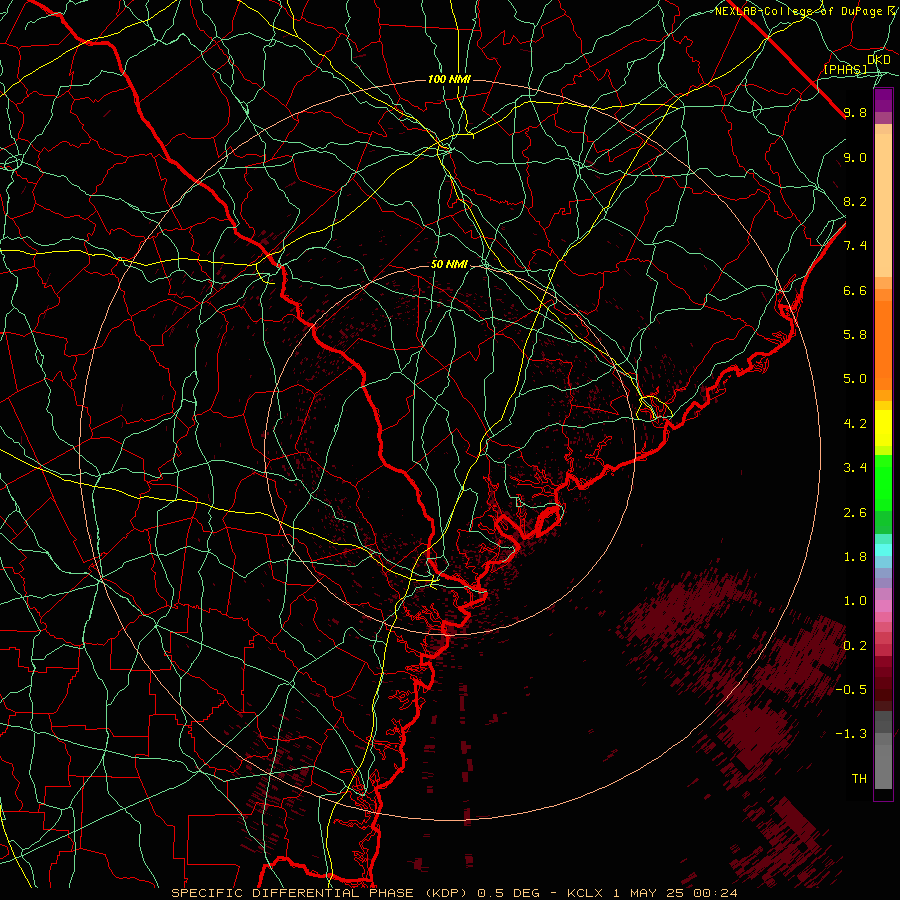
Task: Pick the bright yellow color bar segment
Action: point(883,428)
